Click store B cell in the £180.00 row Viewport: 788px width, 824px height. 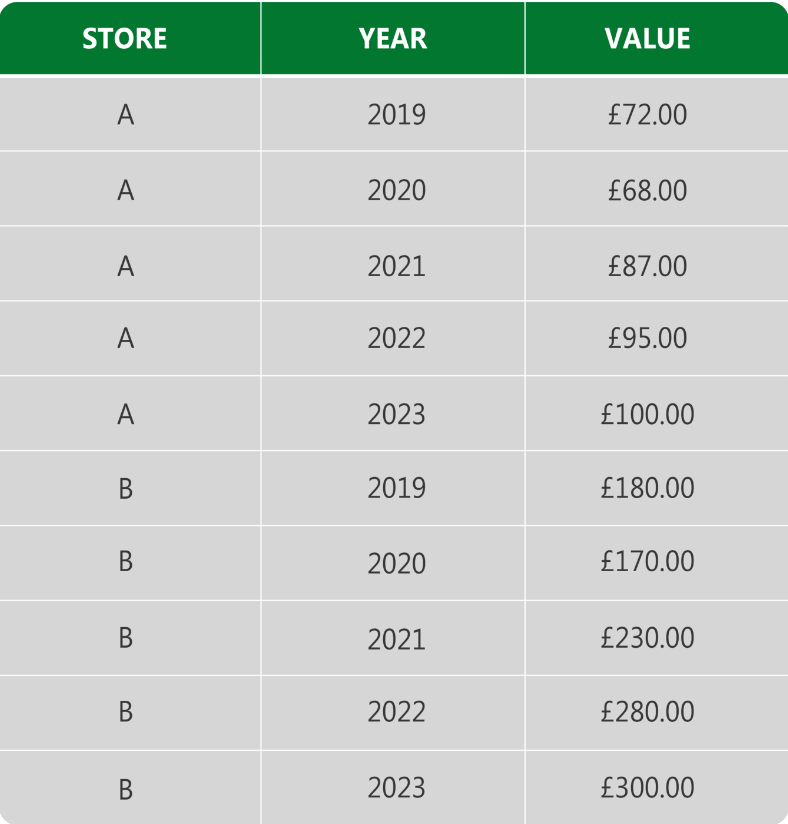click(125, 488)
